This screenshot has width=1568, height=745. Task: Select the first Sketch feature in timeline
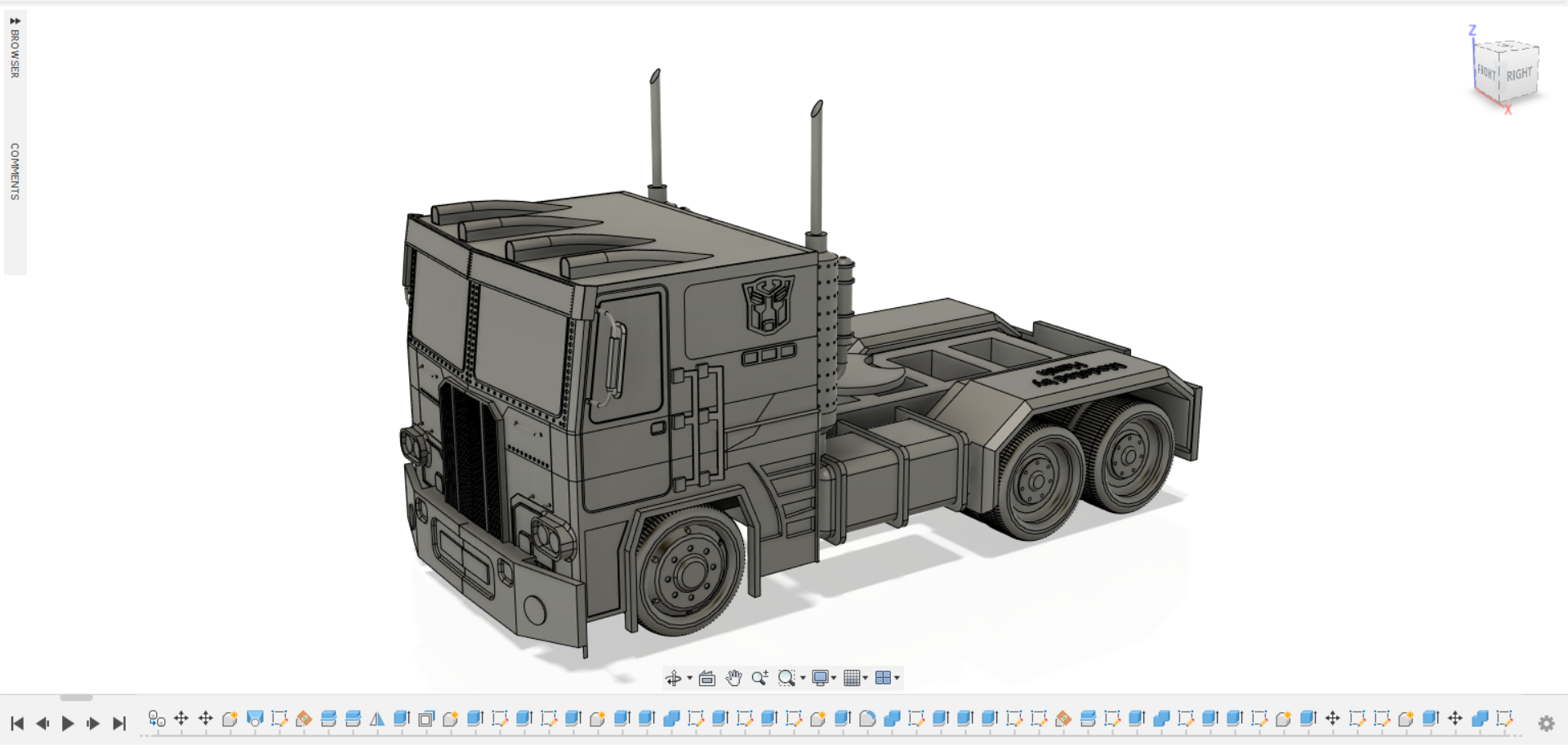click(x=279, y=719)
